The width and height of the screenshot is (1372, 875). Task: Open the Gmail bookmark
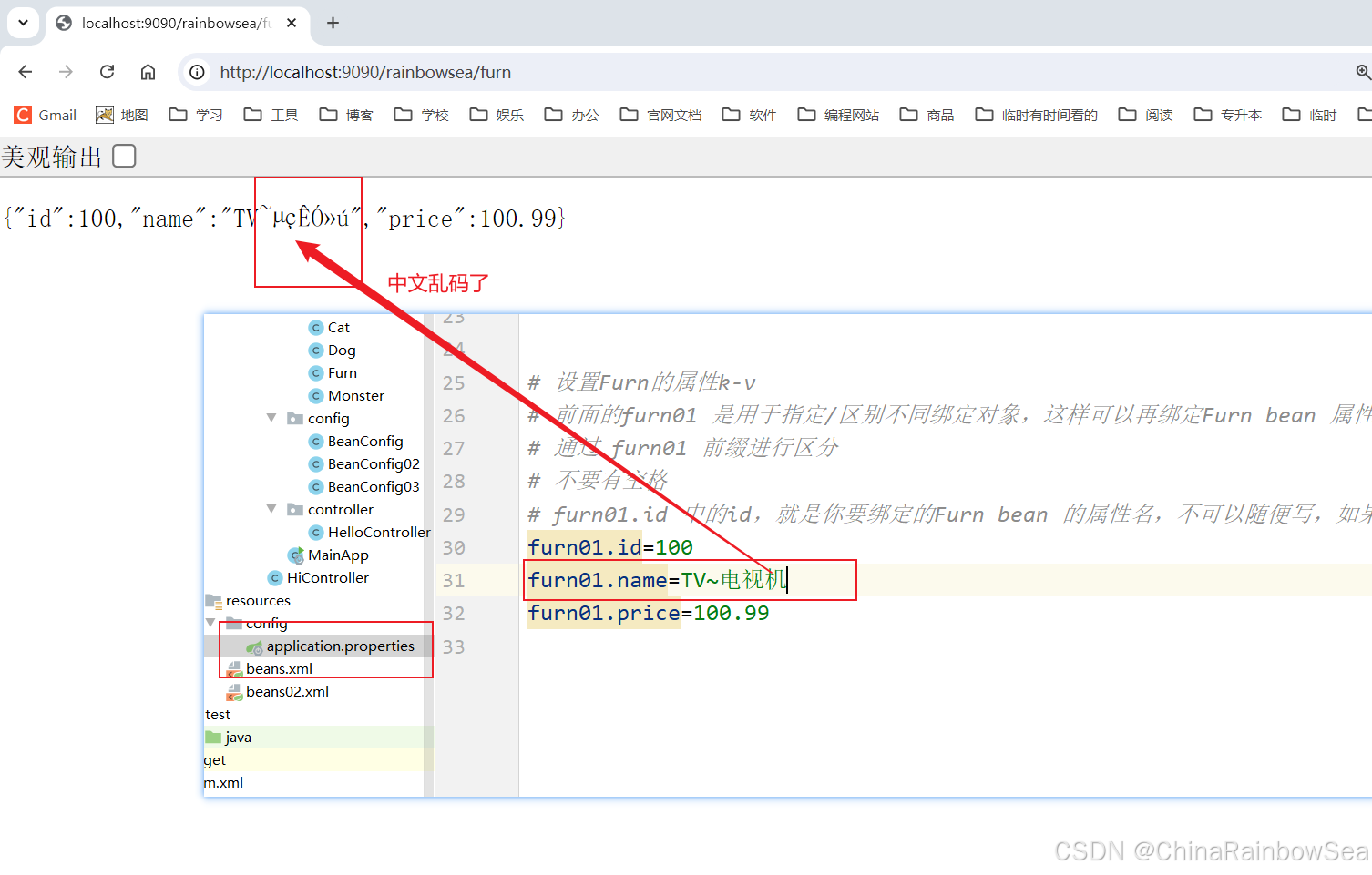click(46, 115)
